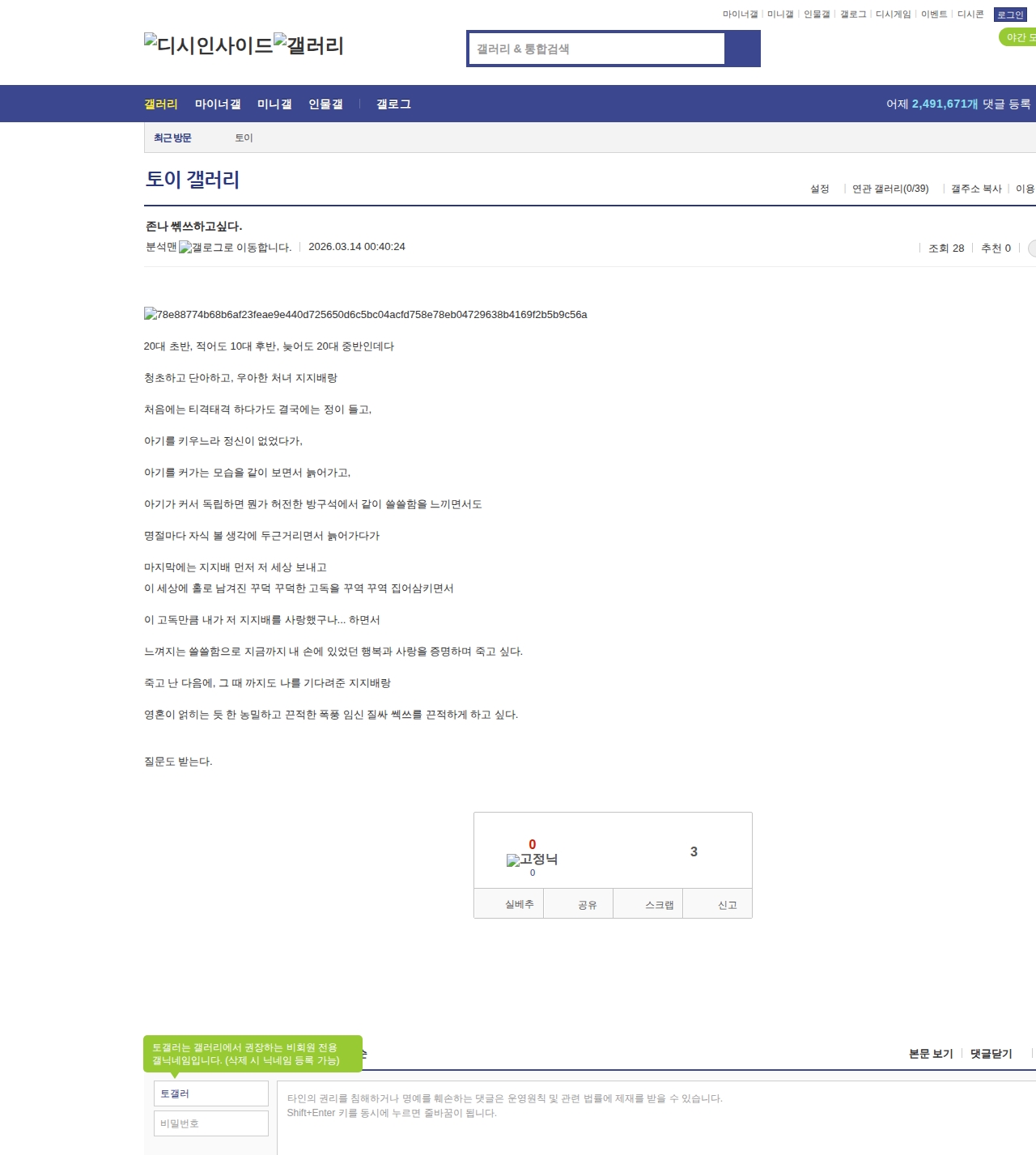Open 이벤트 link in top bar
The height and width of the screenshot is (1155, 1036).
[x=934, y=15]
